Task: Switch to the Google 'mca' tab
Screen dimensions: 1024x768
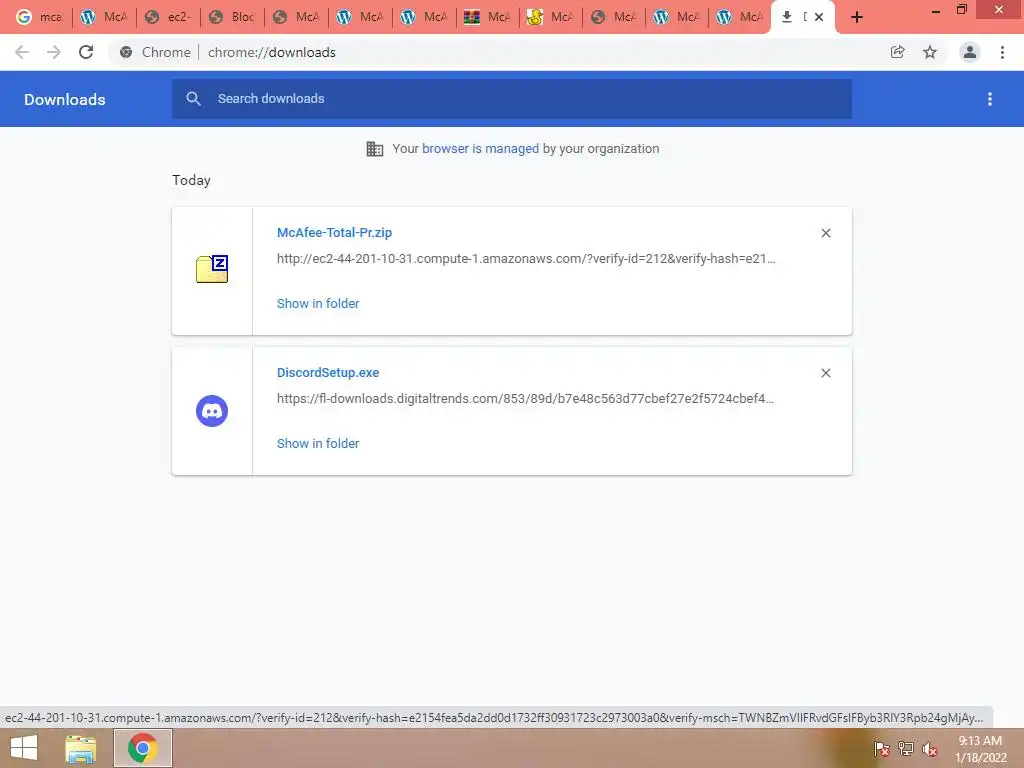Action: [x=39, y=17]
